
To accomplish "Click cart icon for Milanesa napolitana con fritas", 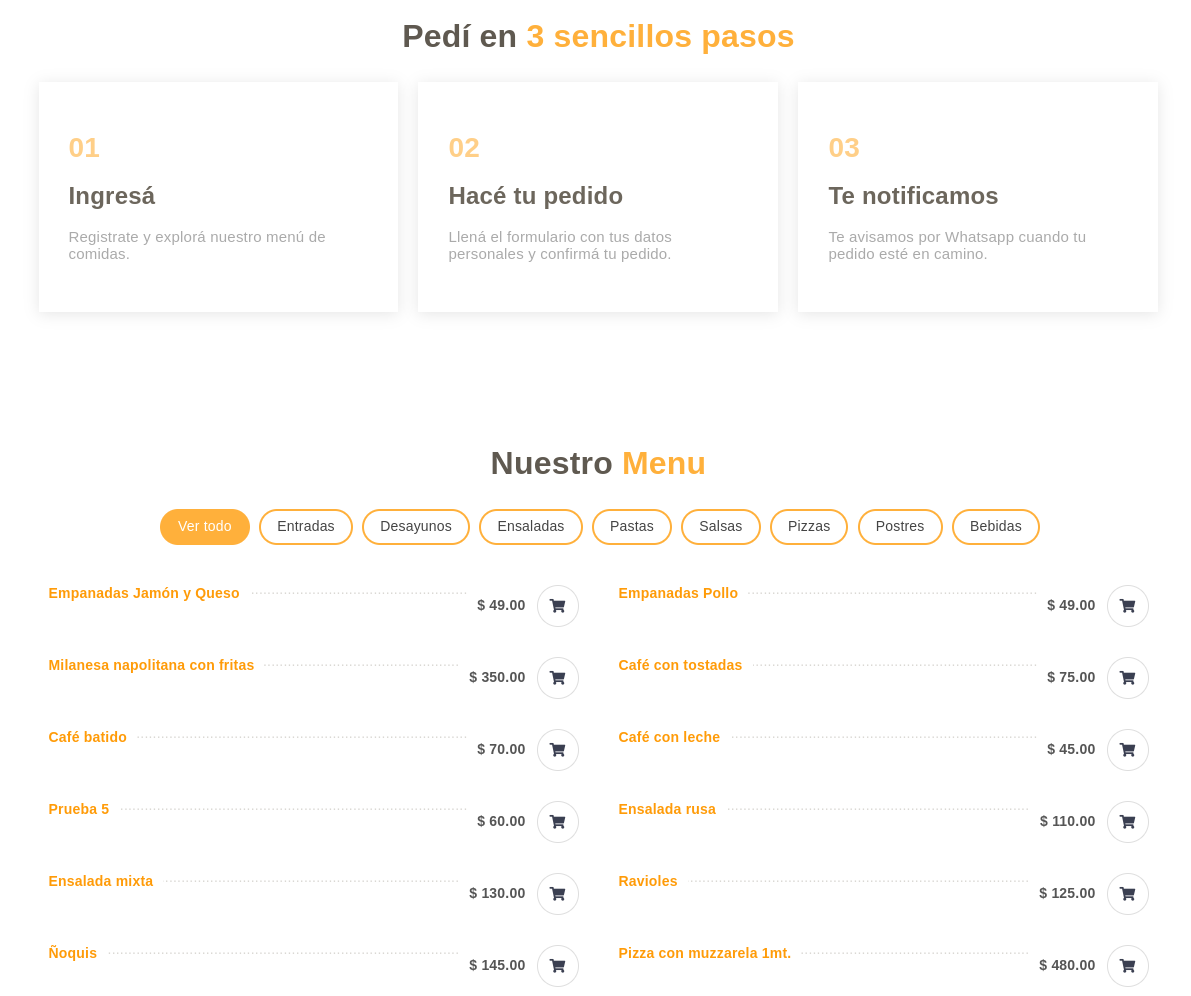I will [x=557, y=678].
